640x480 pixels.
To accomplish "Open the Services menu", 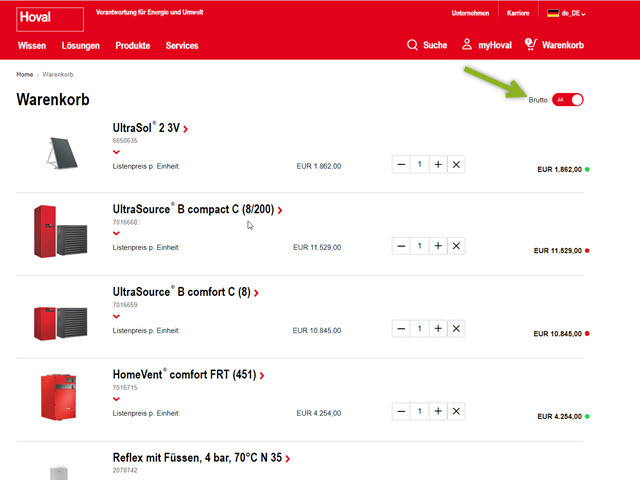I will (182, 45).
